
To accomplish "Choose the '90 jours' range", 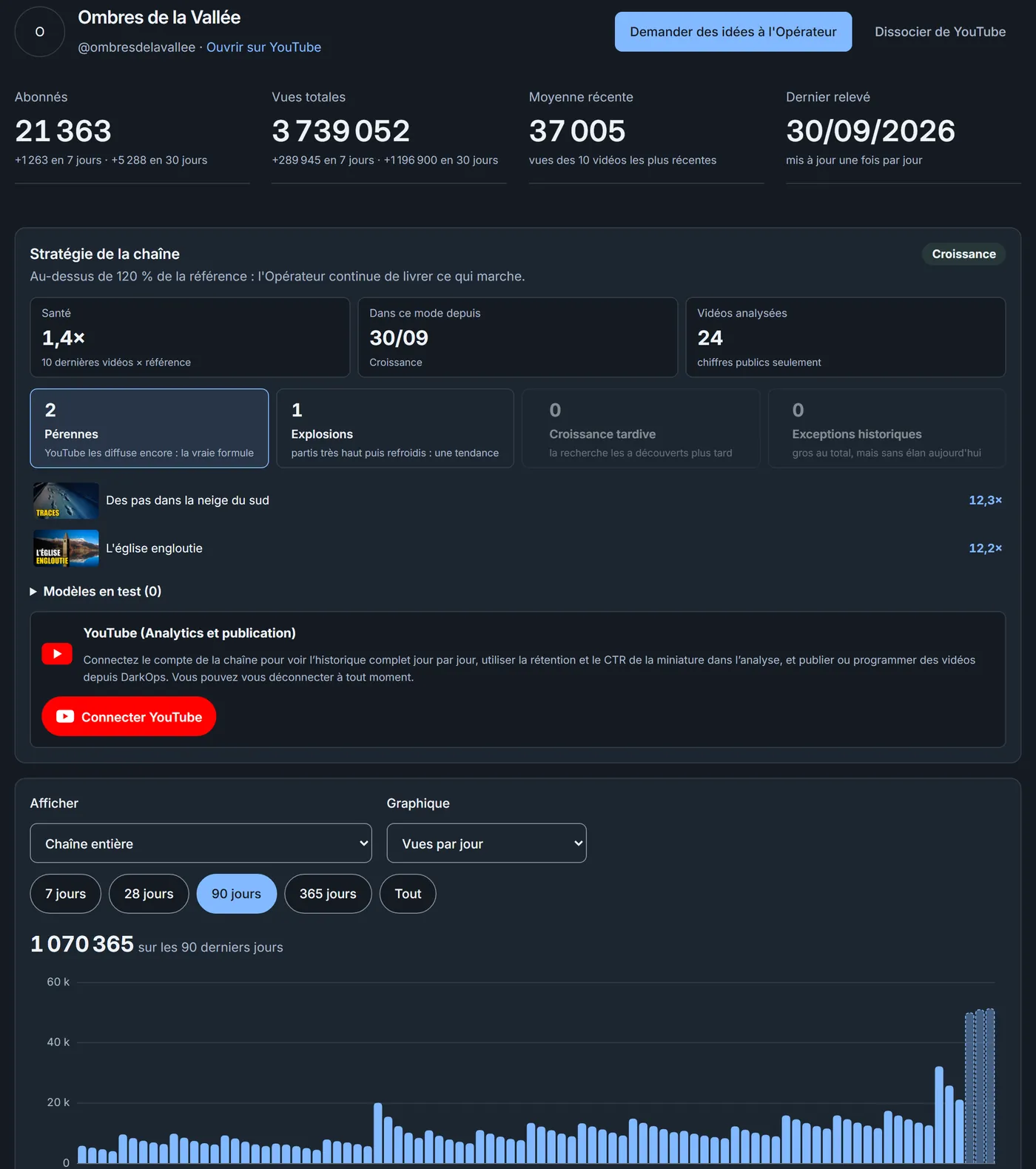I will [236, 894].
